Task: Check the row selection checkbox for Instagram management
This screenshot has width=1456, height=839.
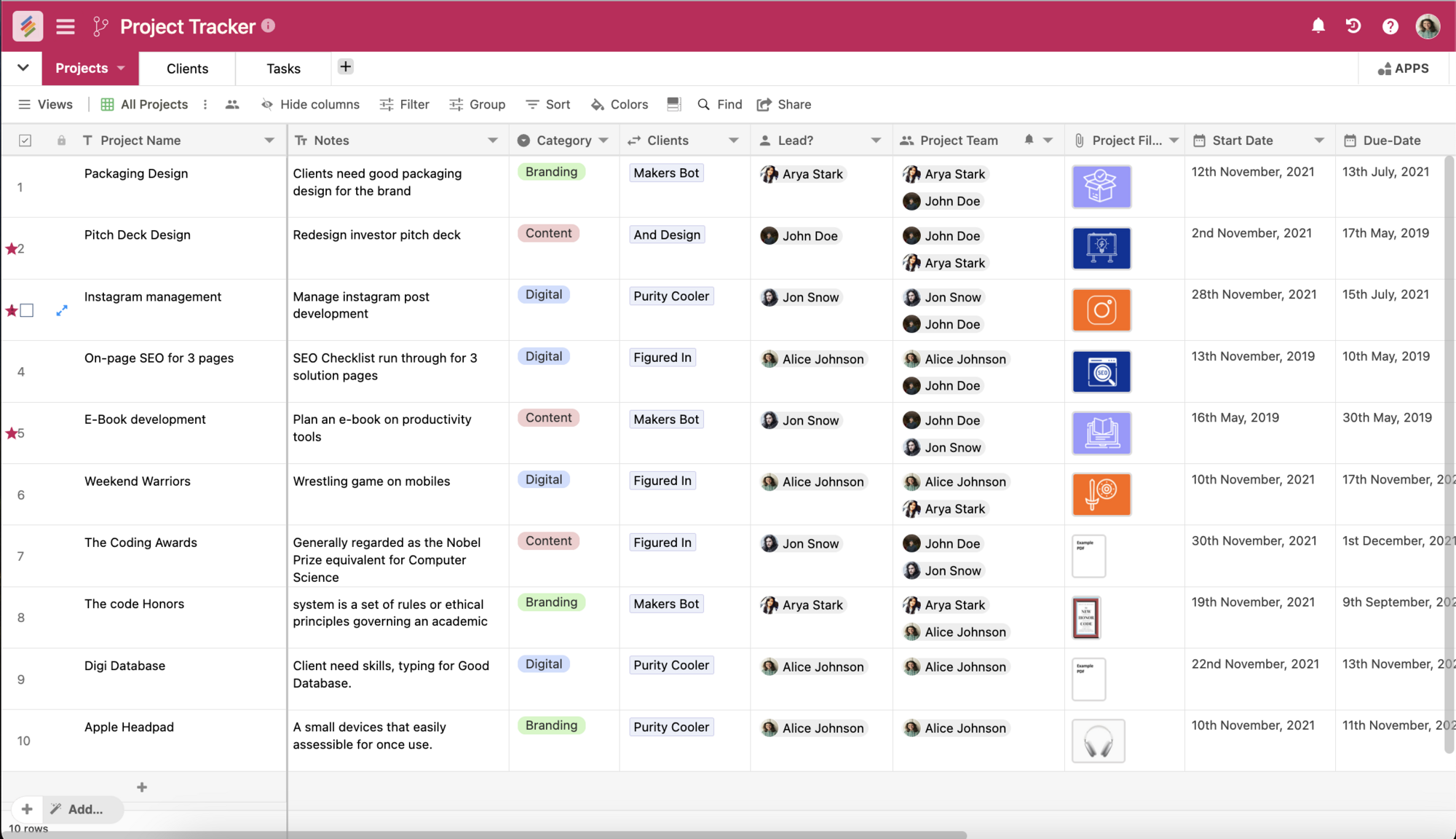Action: [28, 310]
